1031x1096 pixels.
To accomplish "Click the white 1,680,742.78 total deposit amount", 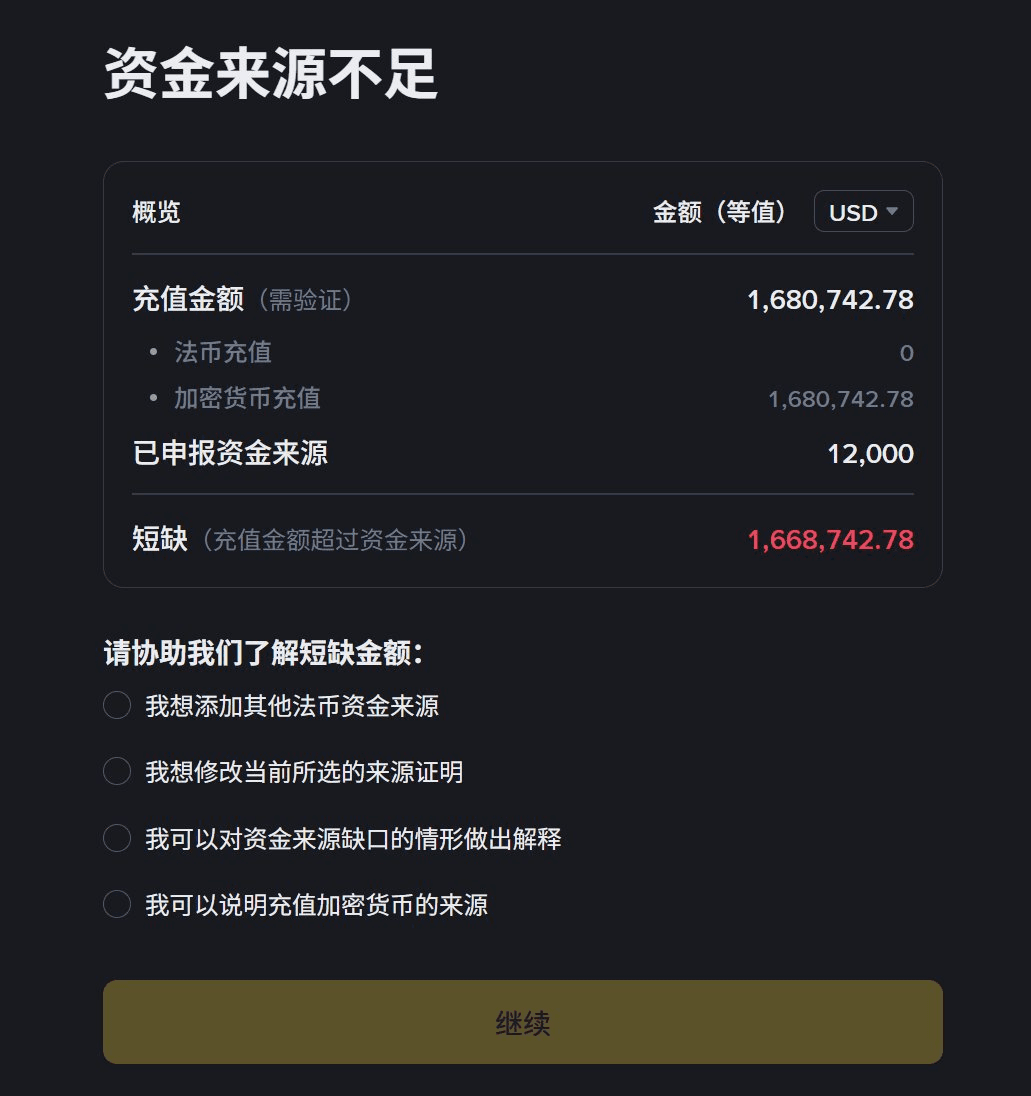I will click(x=830, y=299).
